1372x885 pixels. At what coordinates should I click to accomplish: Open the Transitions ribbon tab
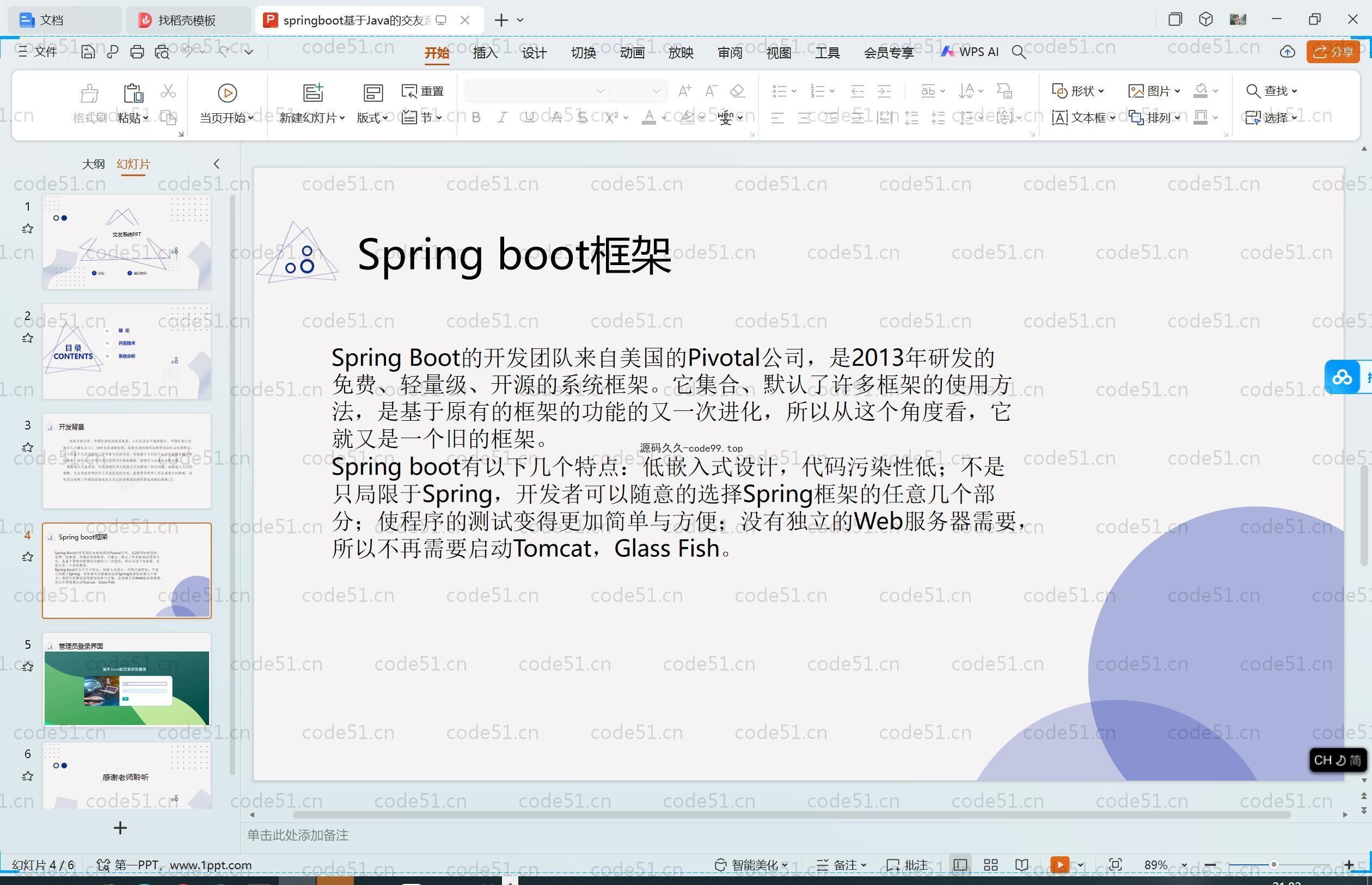tap(584, 52)
